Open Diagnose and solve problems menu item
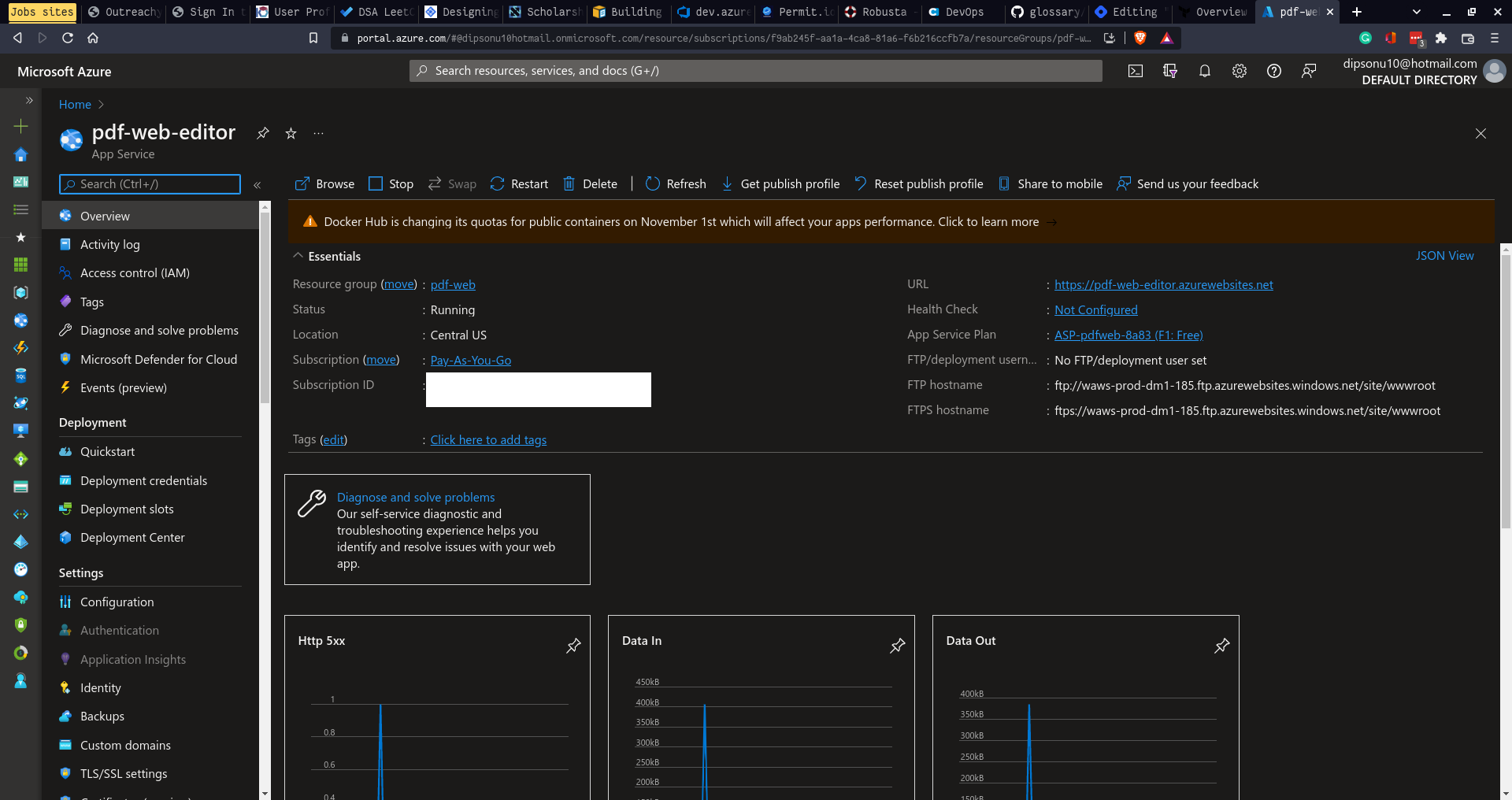The image size is (1512, 800). click(x=150, y=331)
